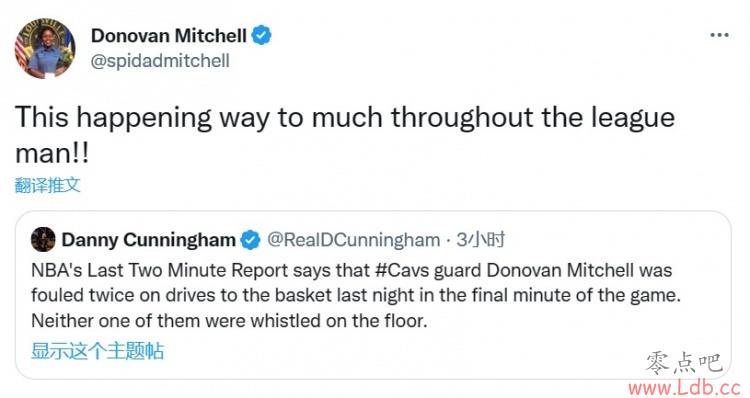Screen dimensions: 750x398
Task: Click the main tweet text
Action: (x=345, y=134)
